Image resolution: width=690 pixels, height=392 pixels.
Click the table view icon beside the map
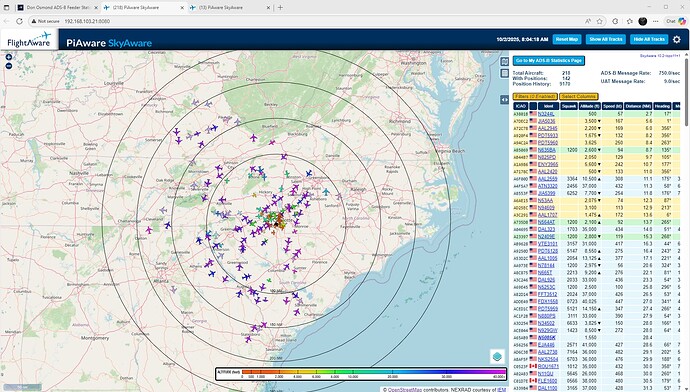pos(505,73)
